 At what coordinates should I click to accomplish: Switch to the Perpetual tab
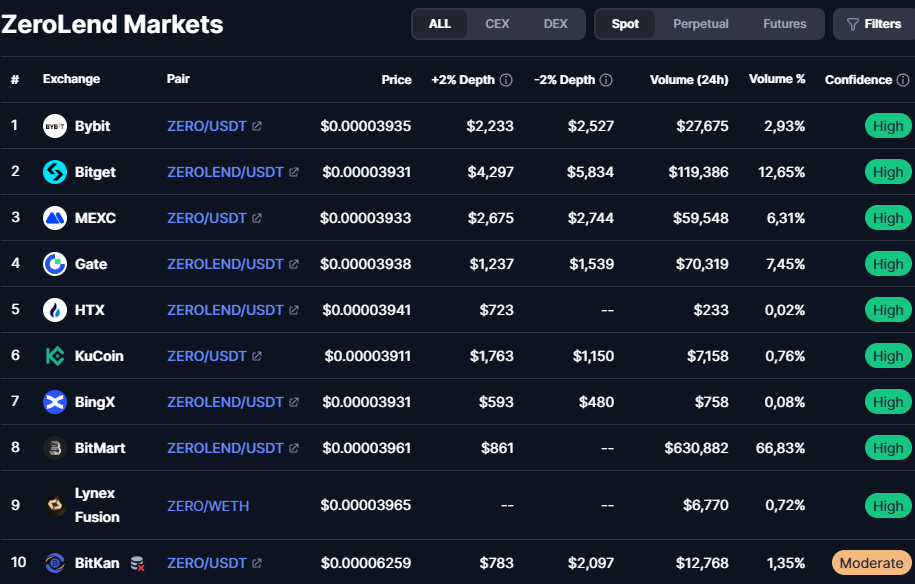pyautogui.click(x=701, y=24)
